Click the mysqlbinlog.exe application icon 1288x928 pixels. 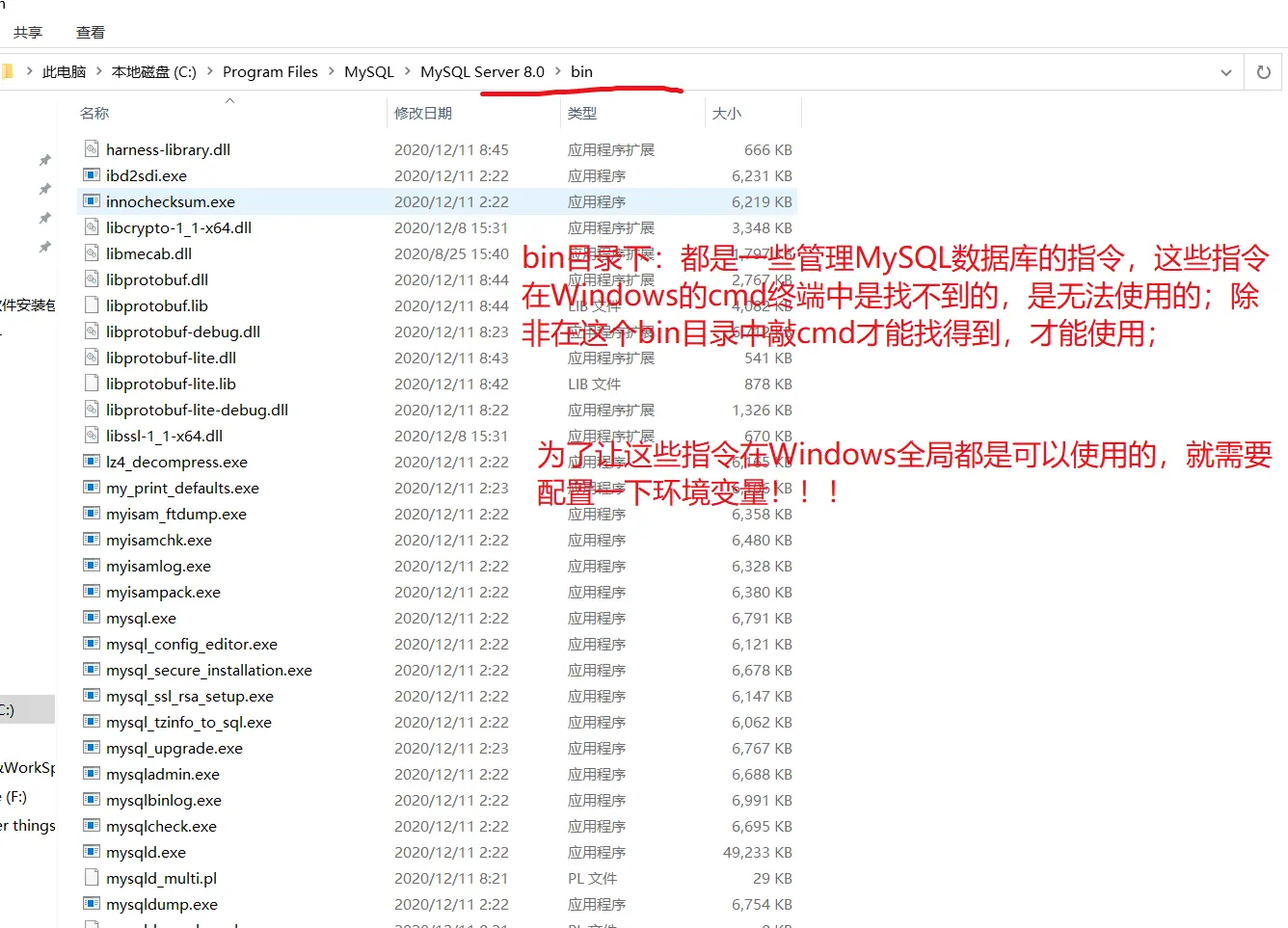92,800
